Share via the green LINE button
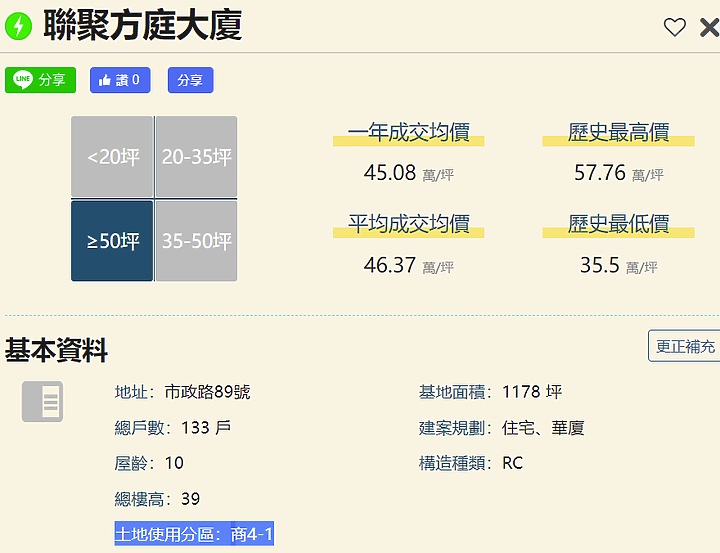Viewport: 720px width, 553px height. pyautogui.click(x=40, y=80)
